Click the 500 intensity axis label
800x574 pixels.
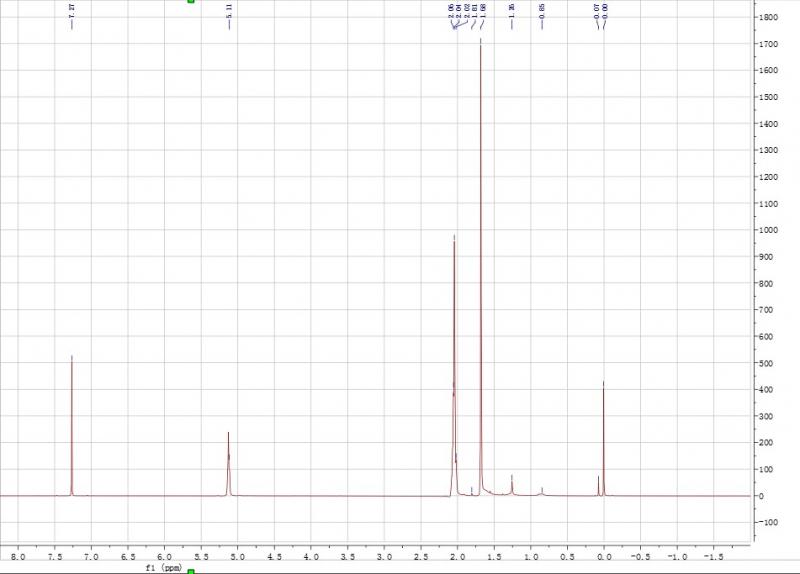click(x=768, y=363)
